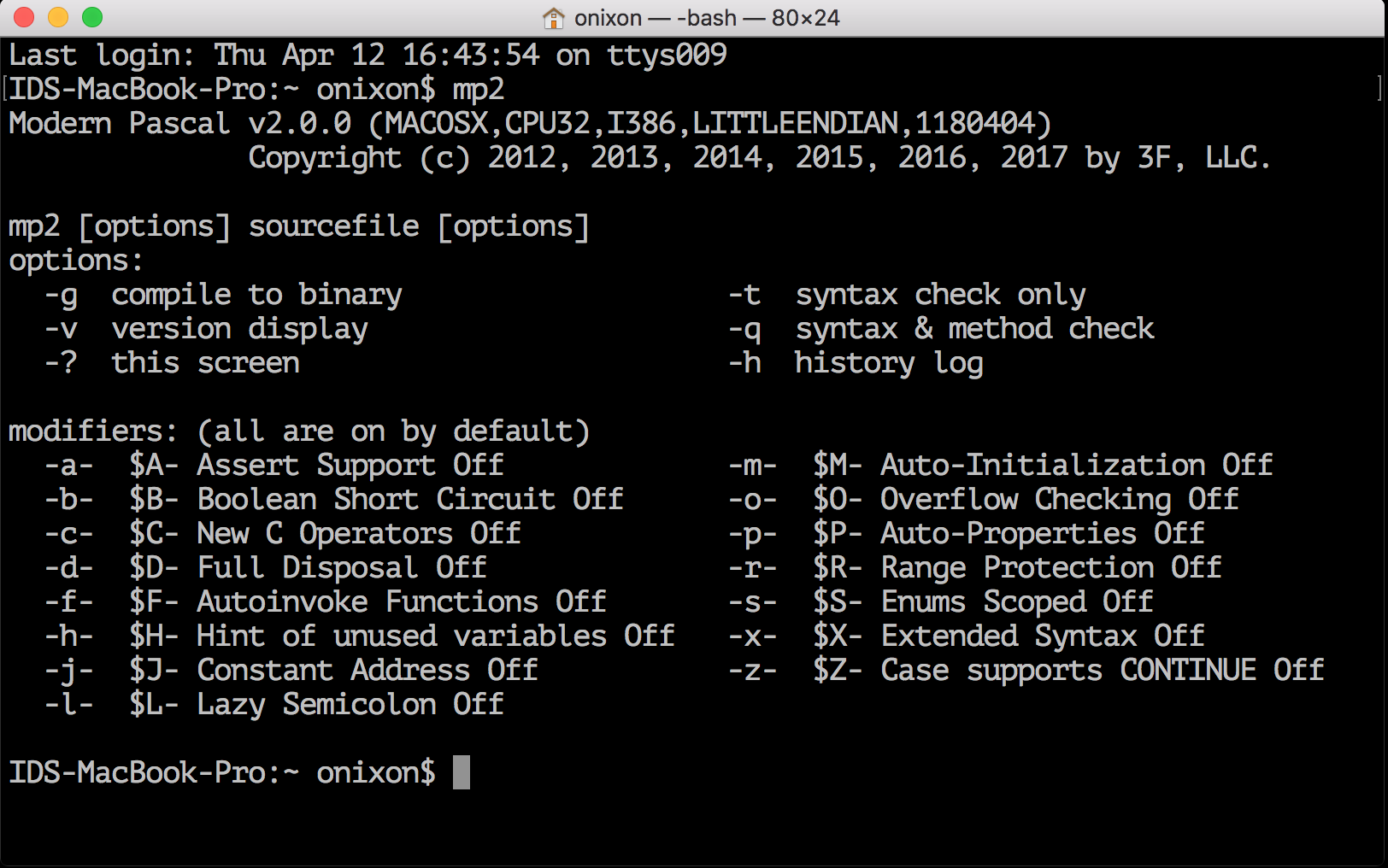
Task: Click the '-? this screen' option
Action: click(x=172, y=363)
